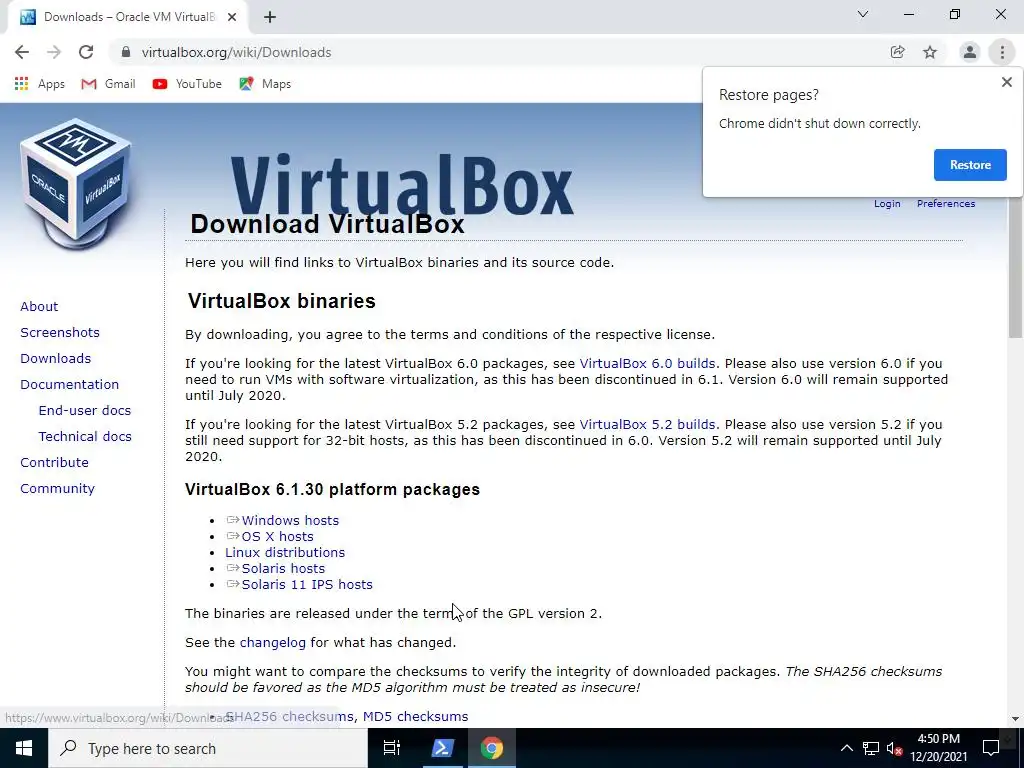The height and width of the screenshot is (768, 1024).
Task: Open Gmail bookmark
Action: coord(108,84)
